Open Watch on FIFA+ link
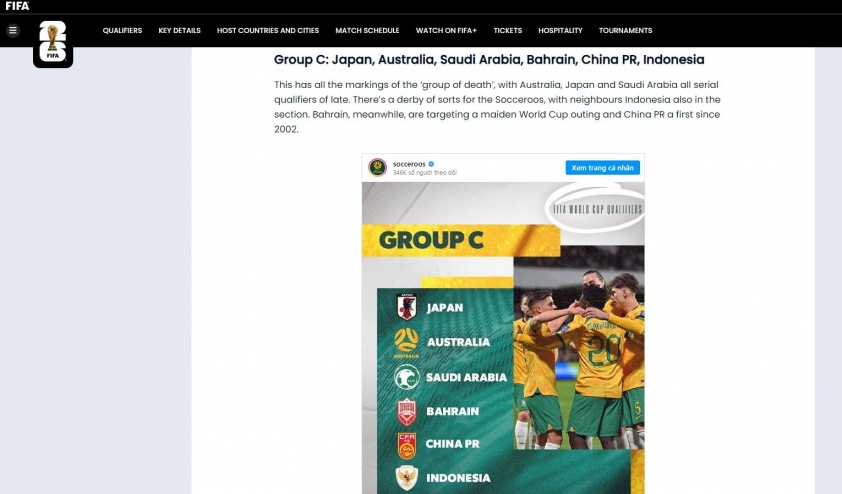Image resolution: width=842 pixels, height=494 pixels. coord(446,31)
